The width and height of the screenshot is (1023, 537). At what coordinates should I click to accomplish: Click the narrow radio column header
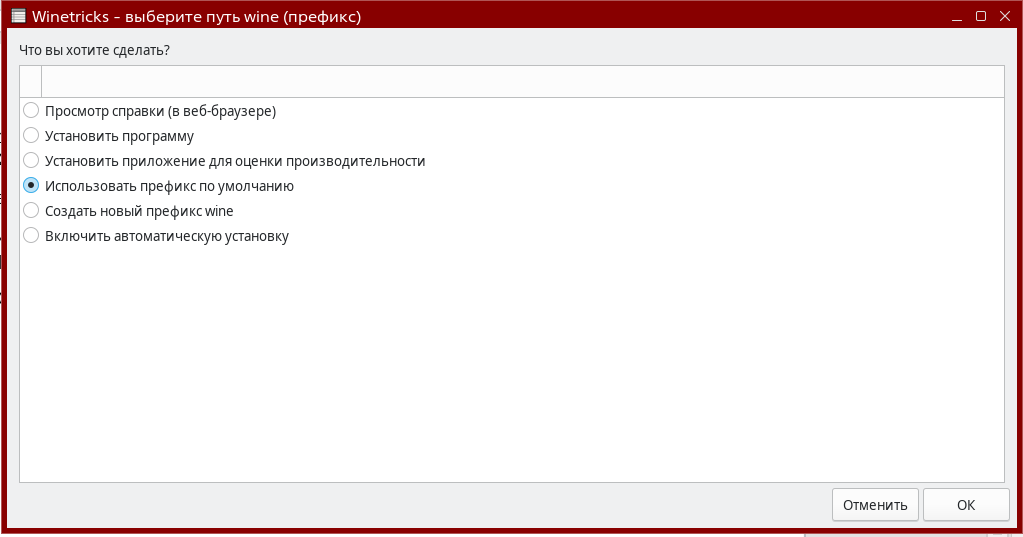click(31, 82)
